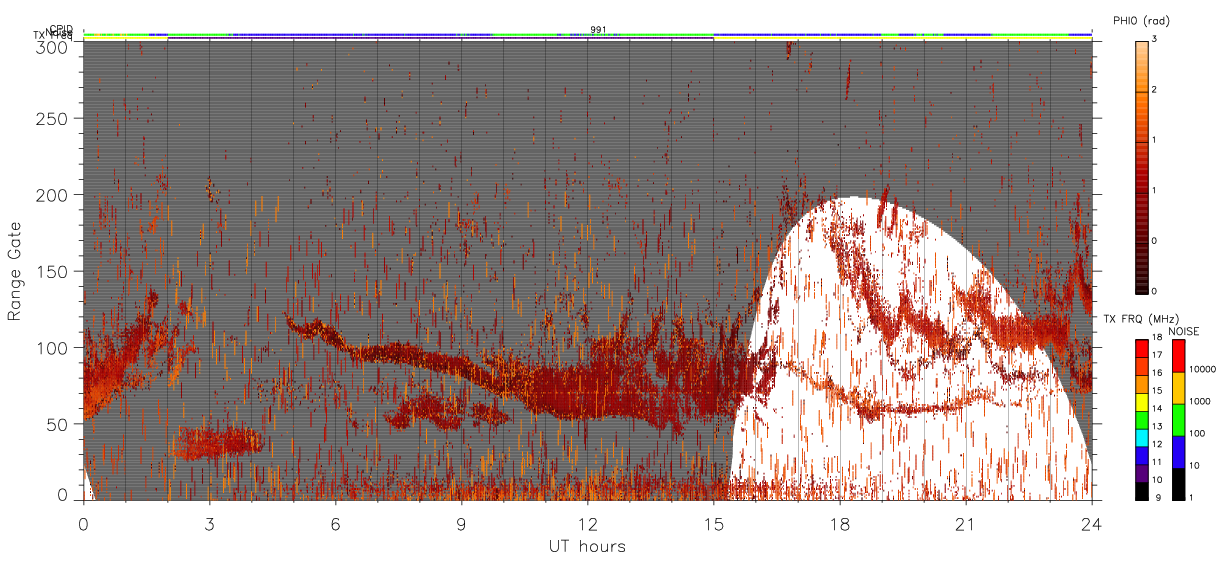Click the 0 tick on UT hours axis
Screen dimensions: 1228x567
pyautogui.click(x=84, y=523)
